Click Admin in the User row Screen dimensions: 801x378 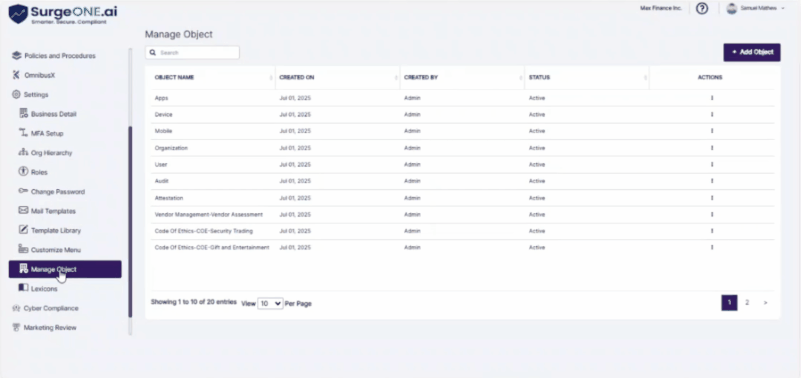pyautogui.click(x=412, y=164)
